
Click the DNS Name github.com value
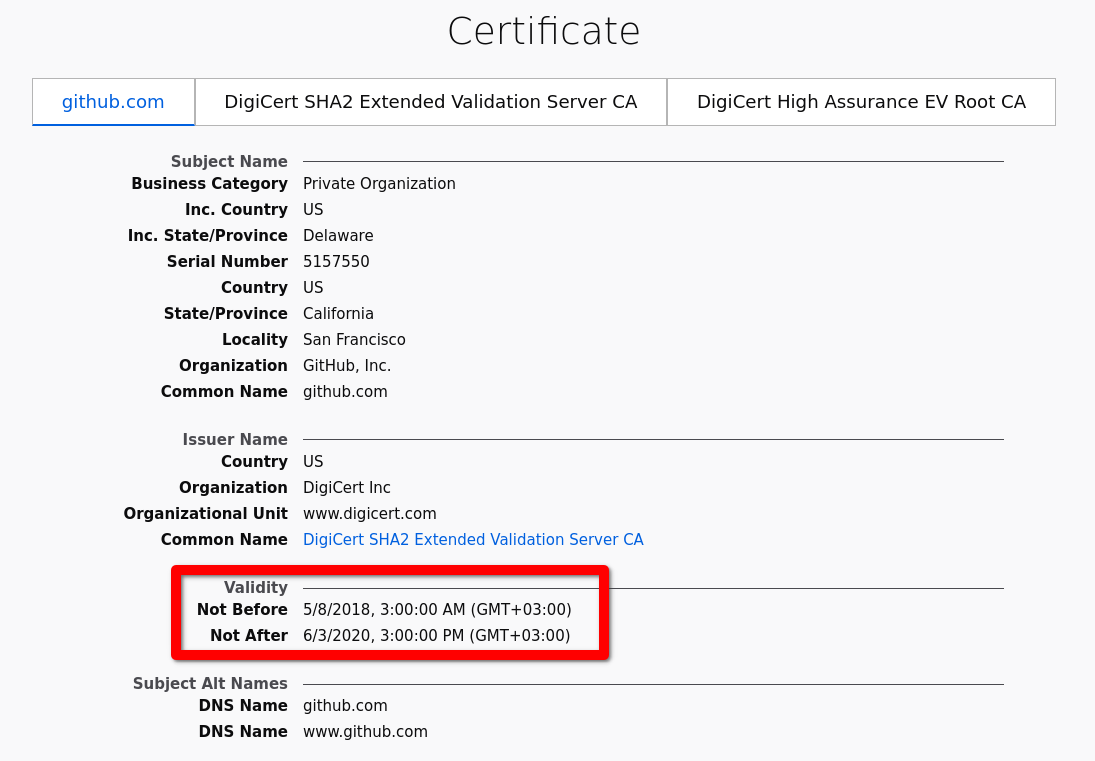(345, 706)
